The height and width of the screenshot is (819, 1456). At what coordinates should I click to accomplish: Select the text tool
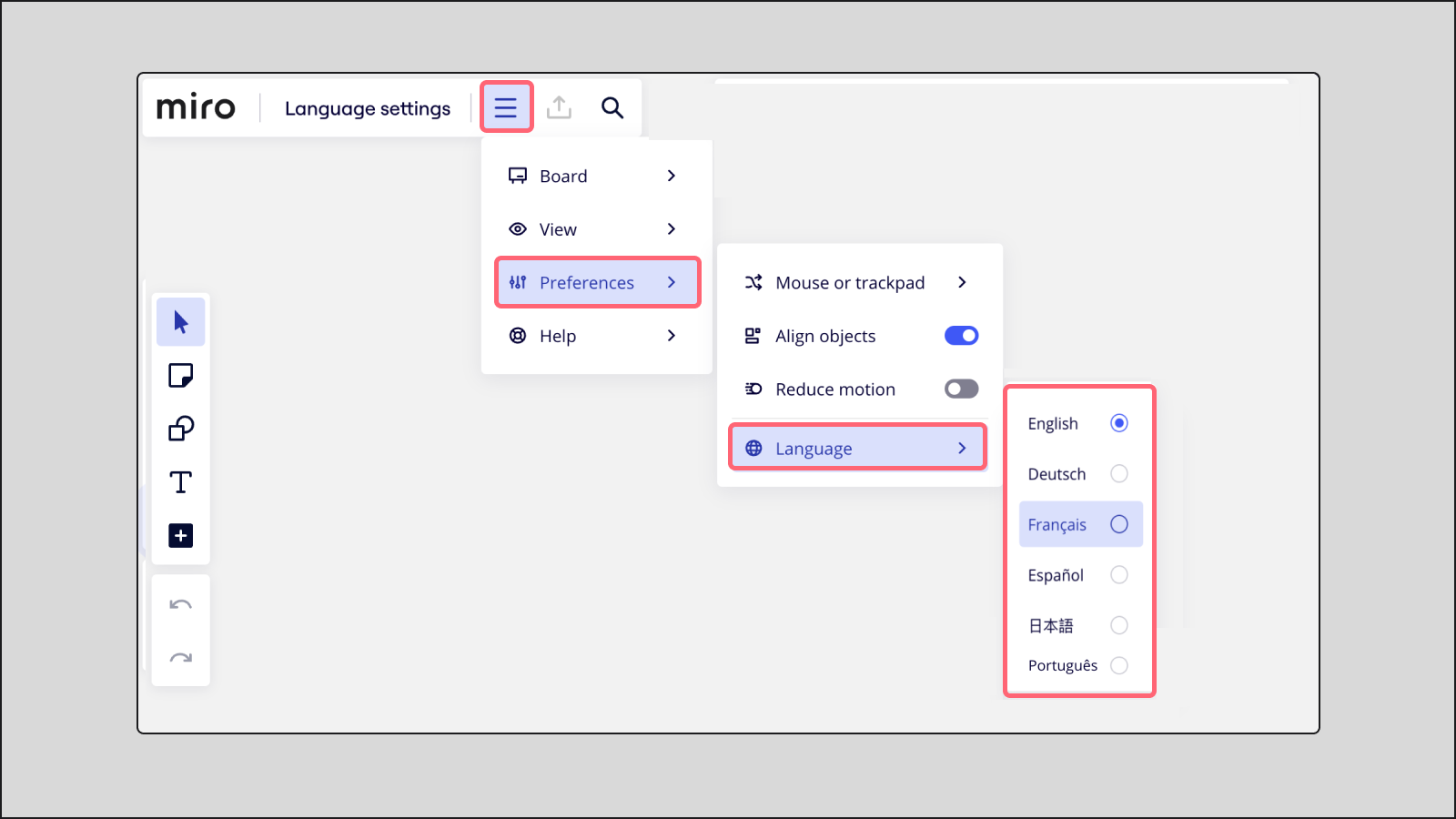pyautogui.click(x=180, y=482)
